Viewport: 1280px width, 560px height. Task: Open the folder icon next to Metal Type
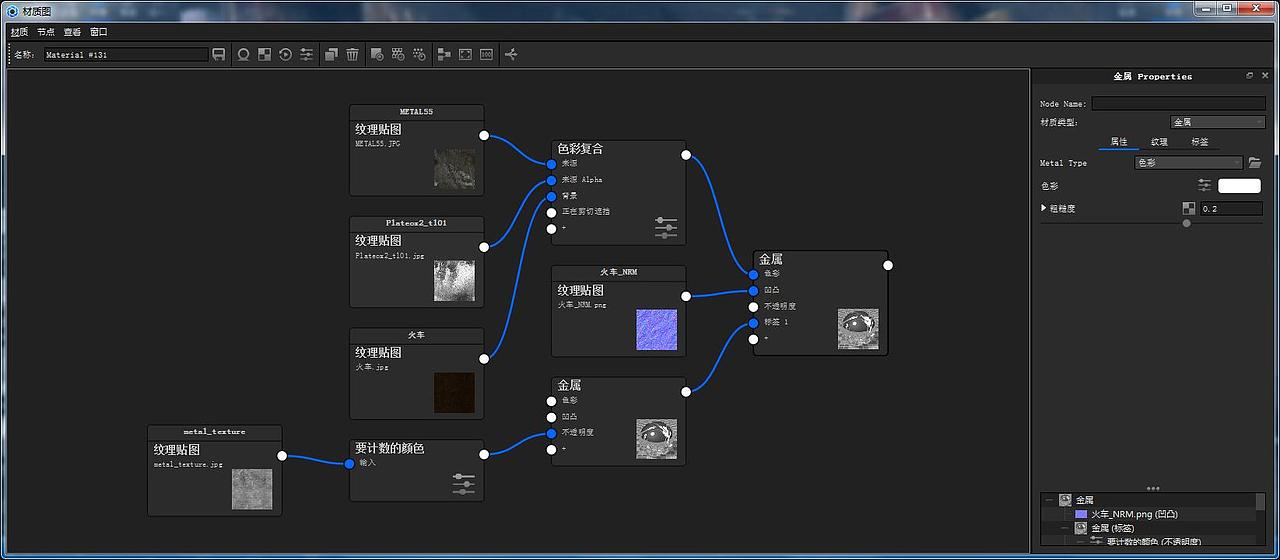pos(1255,162)
